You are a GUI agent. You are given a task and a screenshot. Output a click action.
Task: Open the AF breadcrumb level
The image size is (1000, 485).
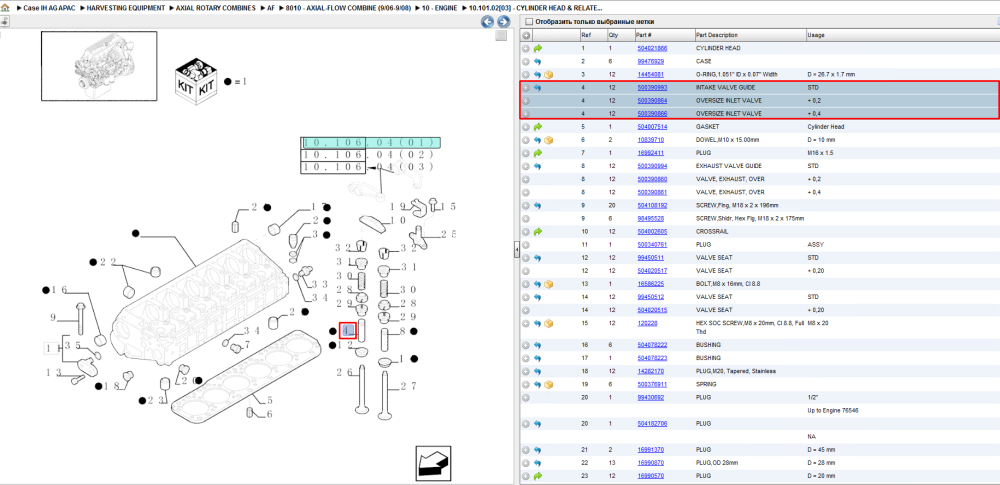point(271,8)
